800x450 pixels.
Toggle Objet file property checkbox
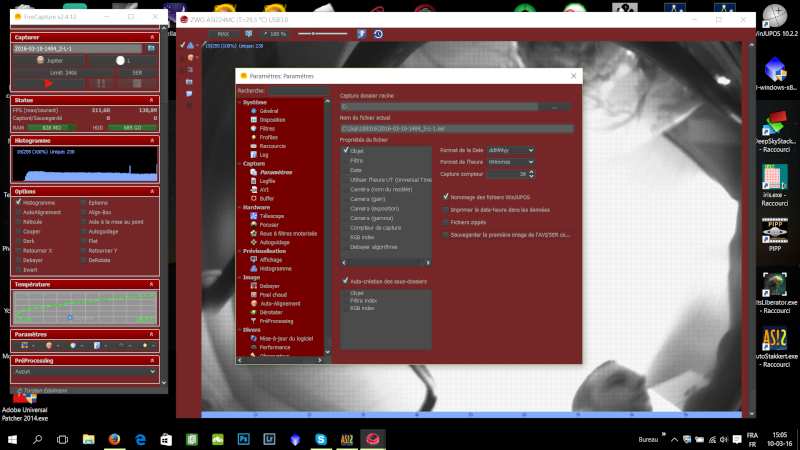pyautogui.click(x=346, y=151)
